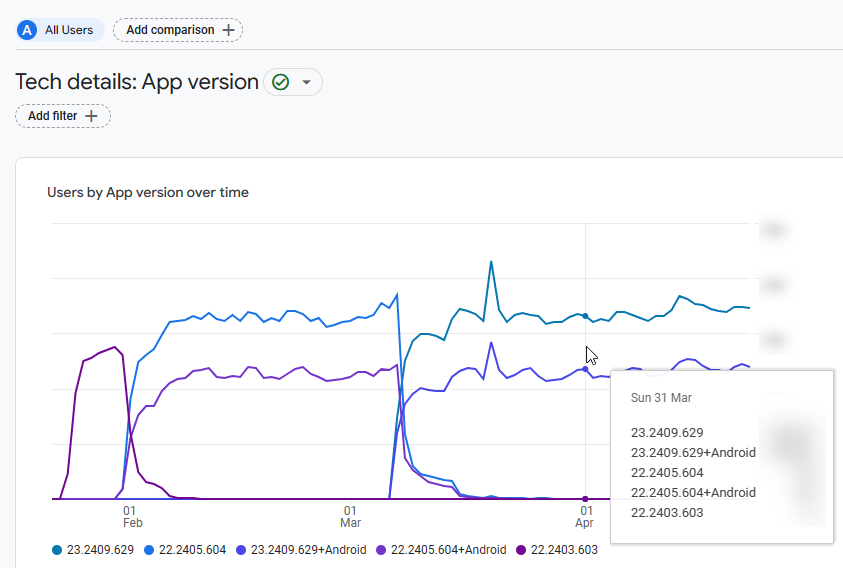Click 22.2405.604 row in the tooltip

click(667, 472)
